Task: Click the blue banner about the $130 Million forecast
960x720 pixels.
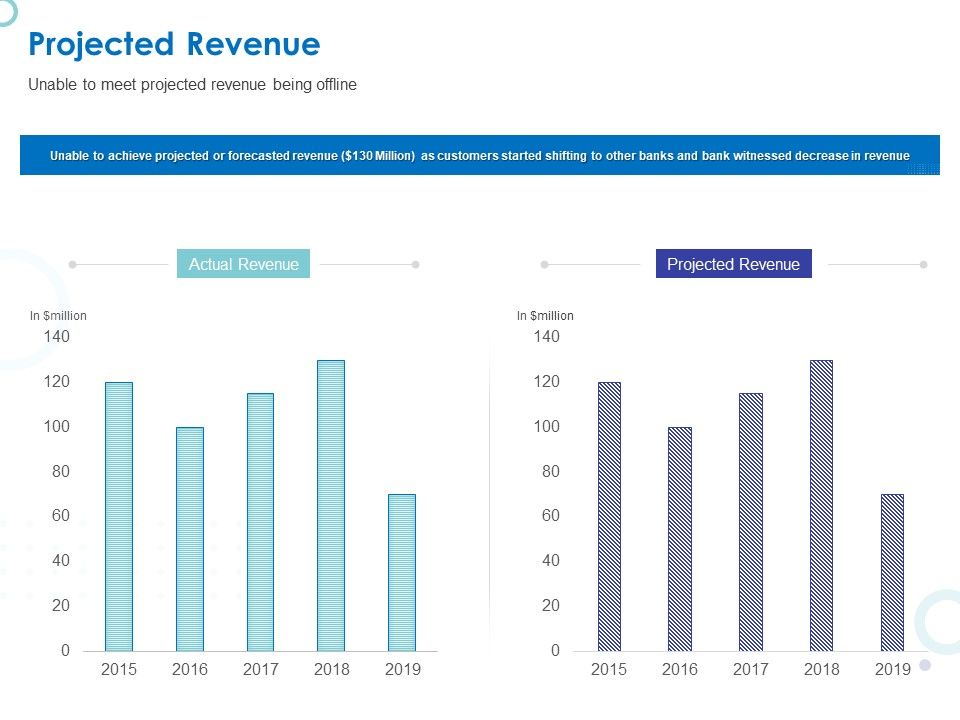Action: click(479, 155)
